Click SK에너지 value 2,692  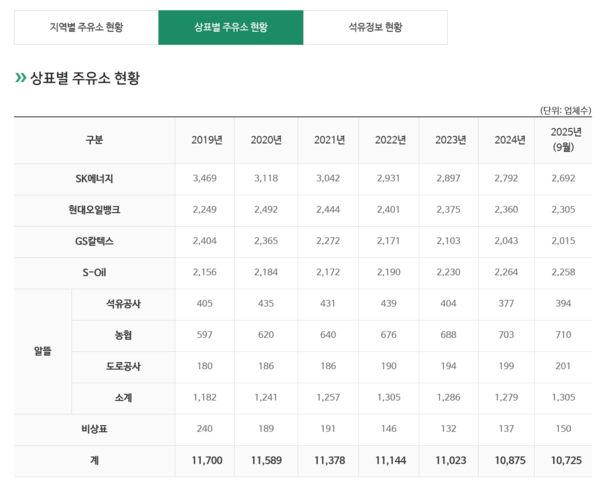pyautogui.click(x=563, y=178)
